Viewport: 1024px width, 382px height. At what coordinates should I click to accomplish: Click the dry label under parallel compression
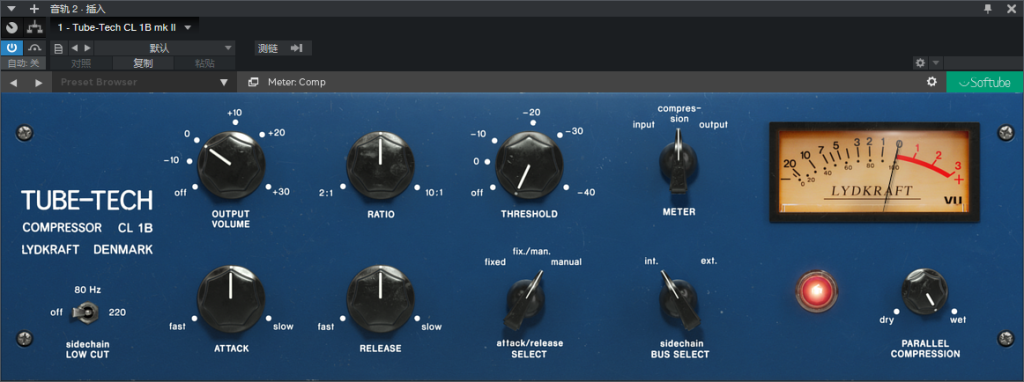pos(886,320)
